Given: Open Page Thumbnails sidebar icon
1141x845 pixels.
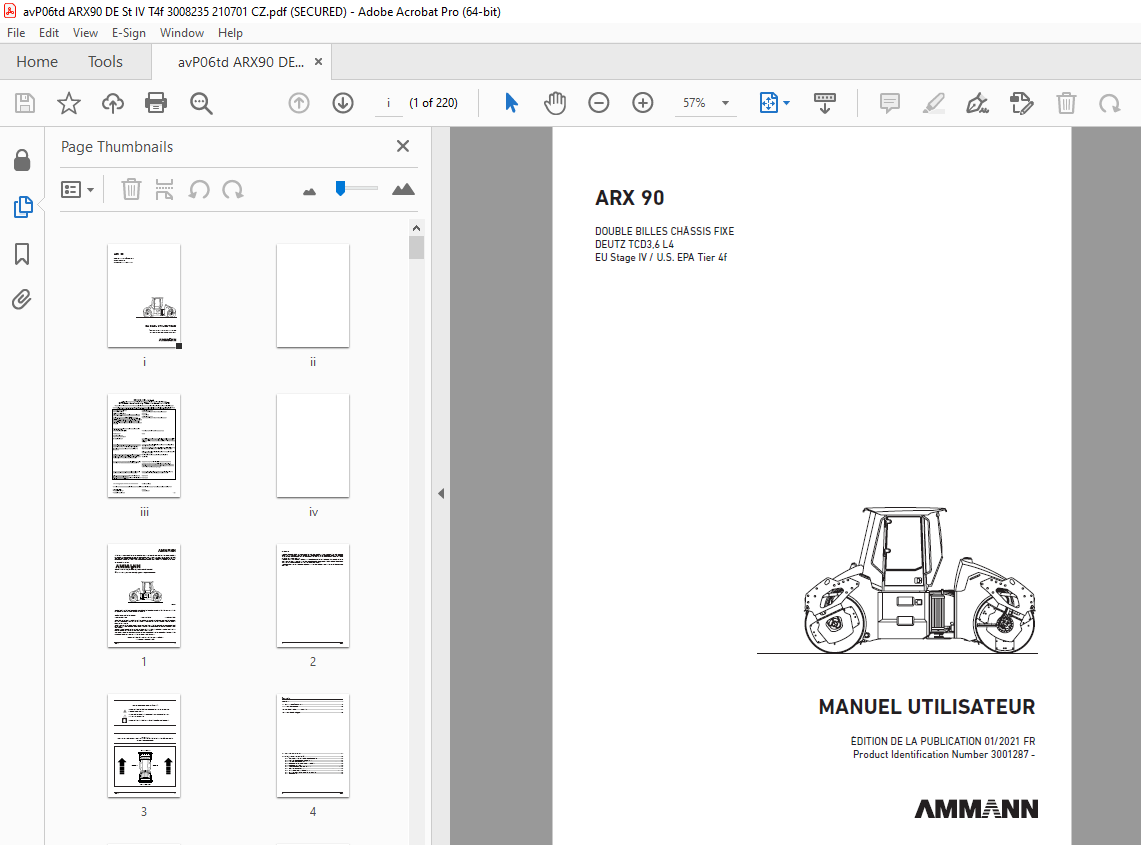Looking at the screenshot, I should 23,207.
